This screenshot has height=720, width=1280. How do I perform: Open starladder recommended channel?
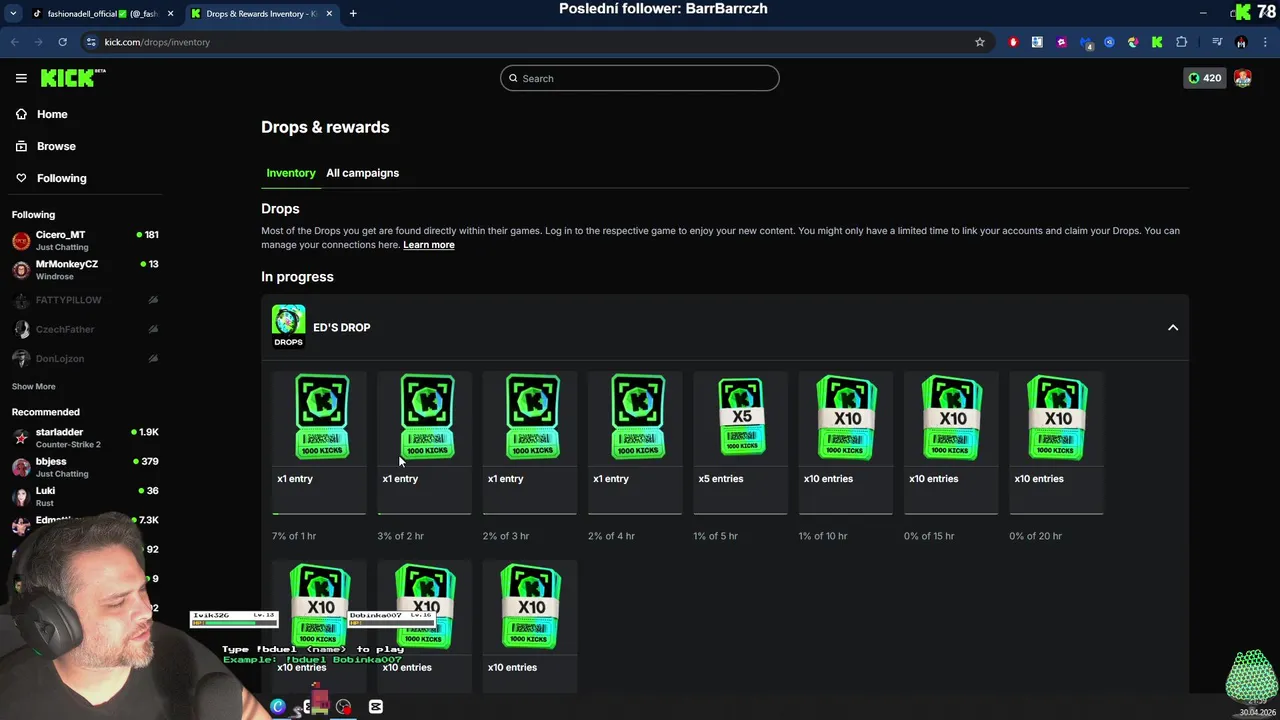85,438
